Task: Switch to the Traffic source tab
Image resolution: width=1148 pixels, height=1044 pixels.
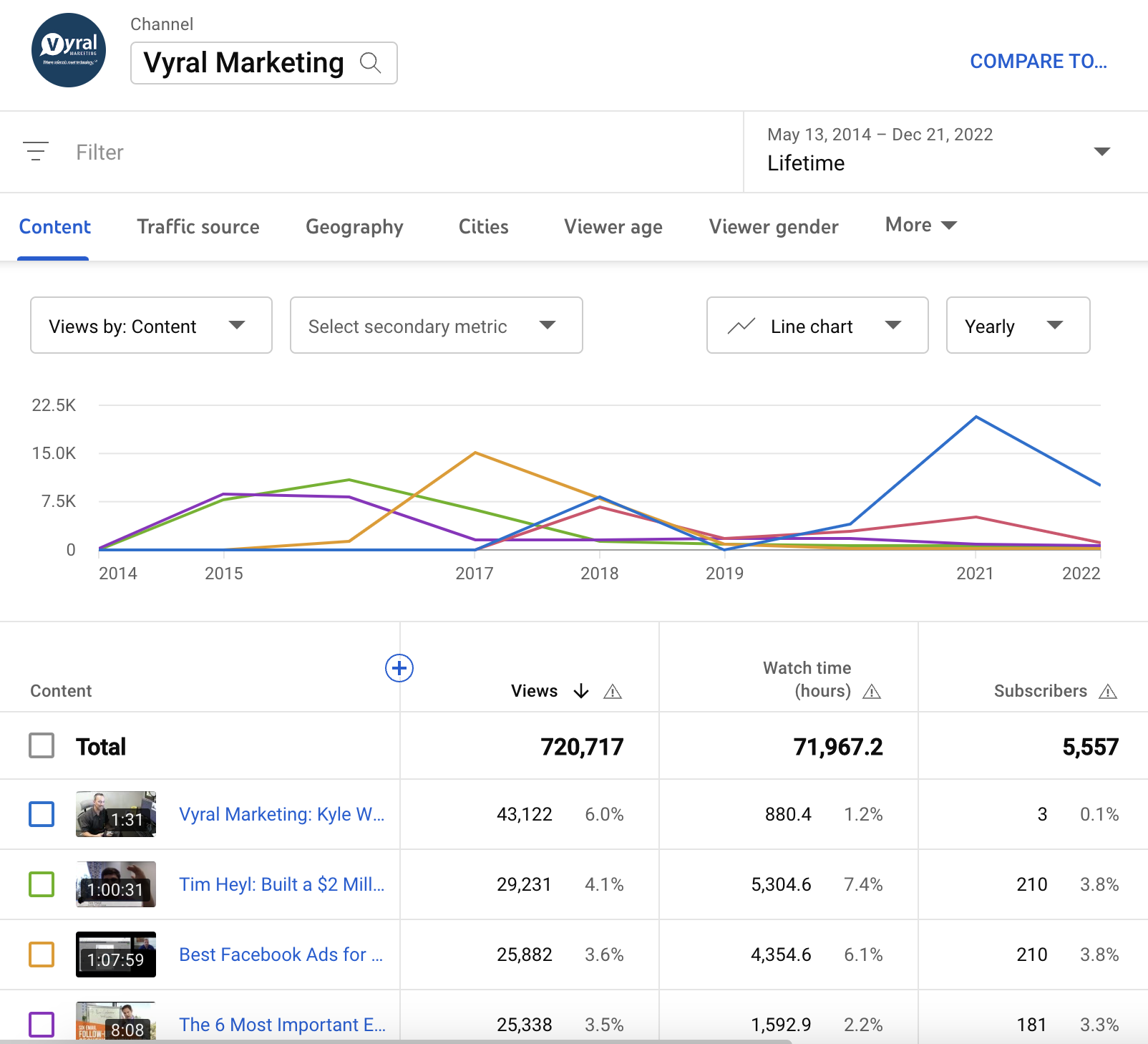Action: point(198,227)
